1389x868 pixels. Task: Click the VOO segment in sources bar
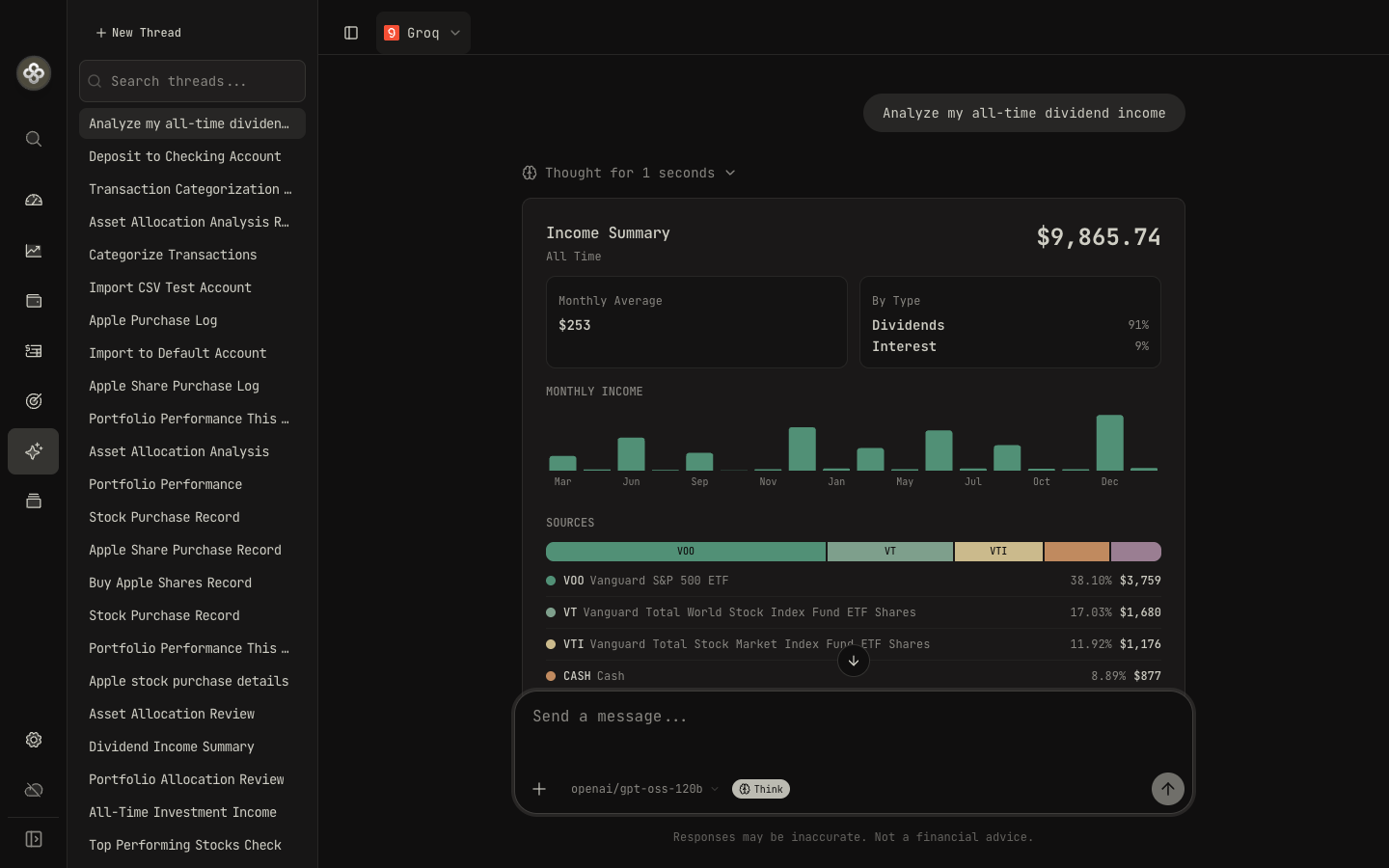point(686,552)
